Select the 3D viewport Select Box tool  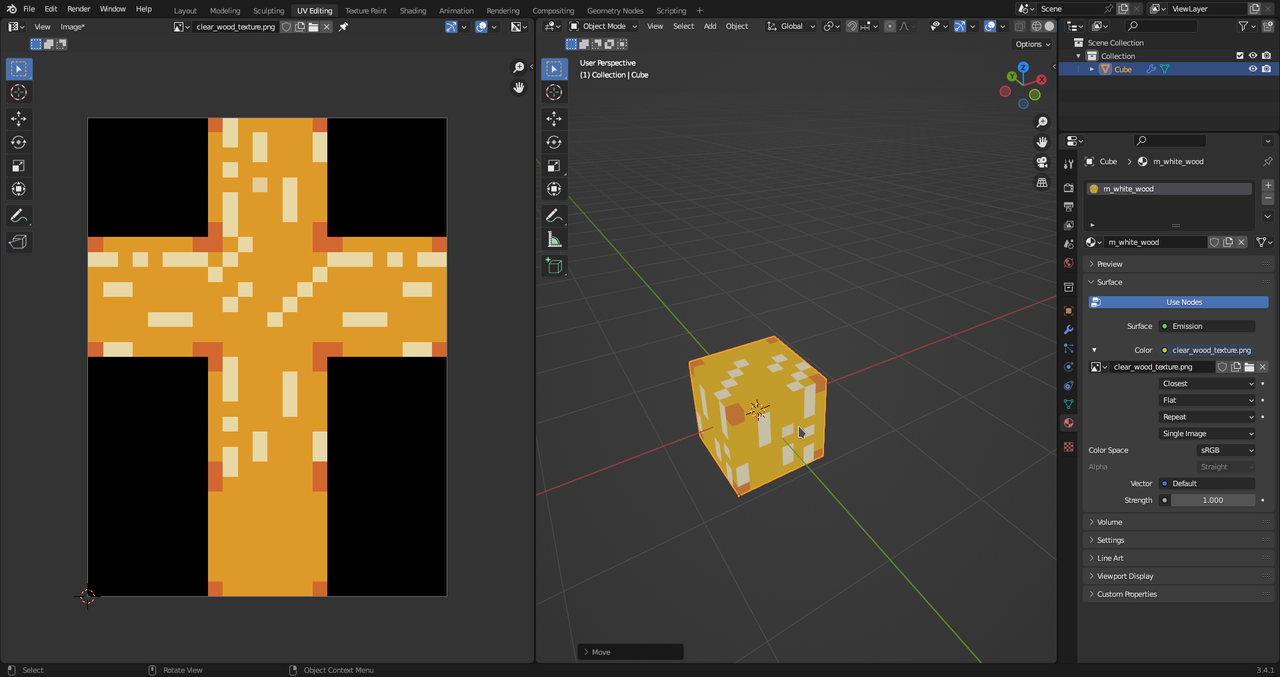(x=554, y=69)
